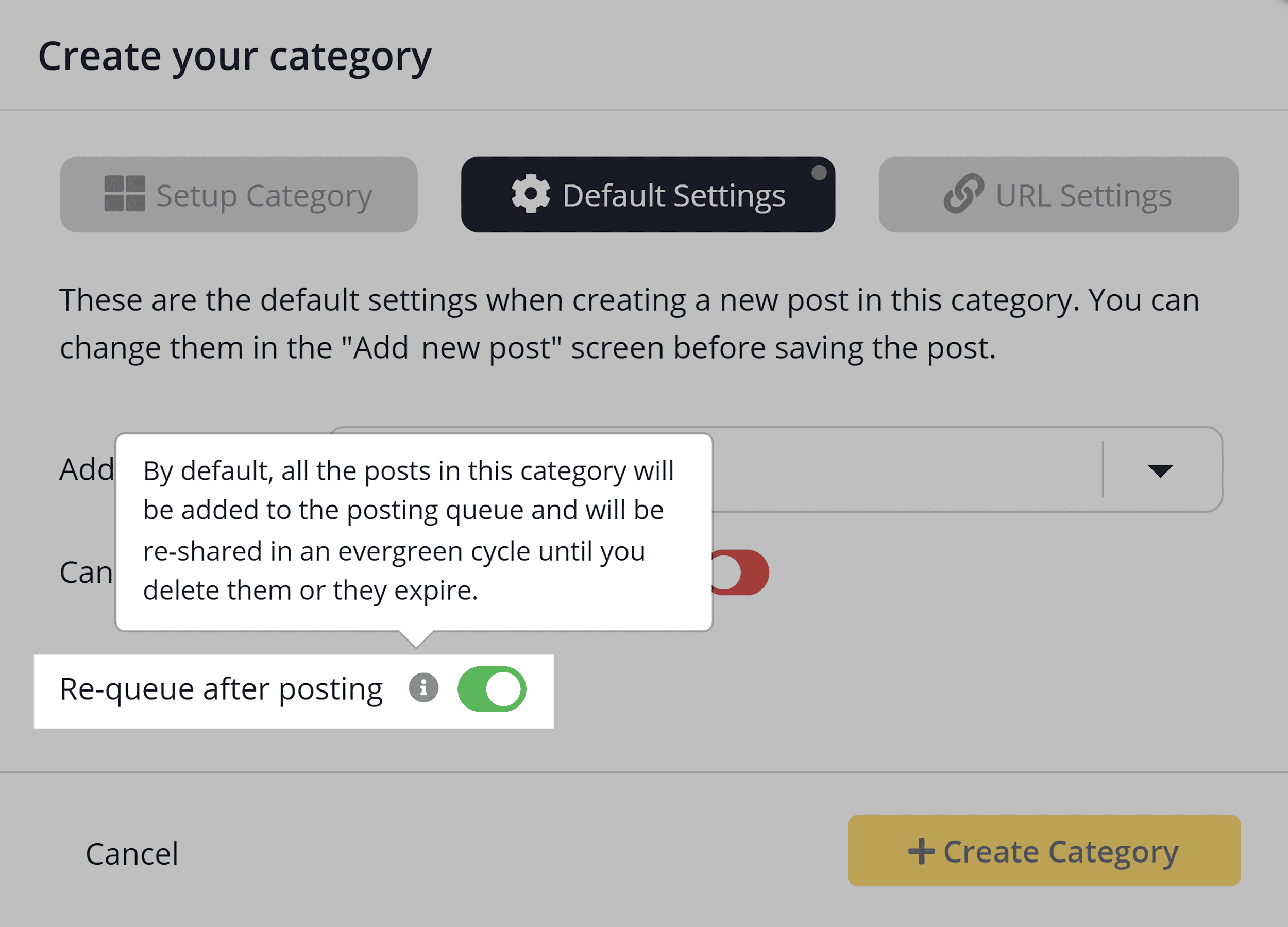Viewport: 1288px width, 927px height.
Task: Select the gear icon in Default Settings
Action: 531,194
